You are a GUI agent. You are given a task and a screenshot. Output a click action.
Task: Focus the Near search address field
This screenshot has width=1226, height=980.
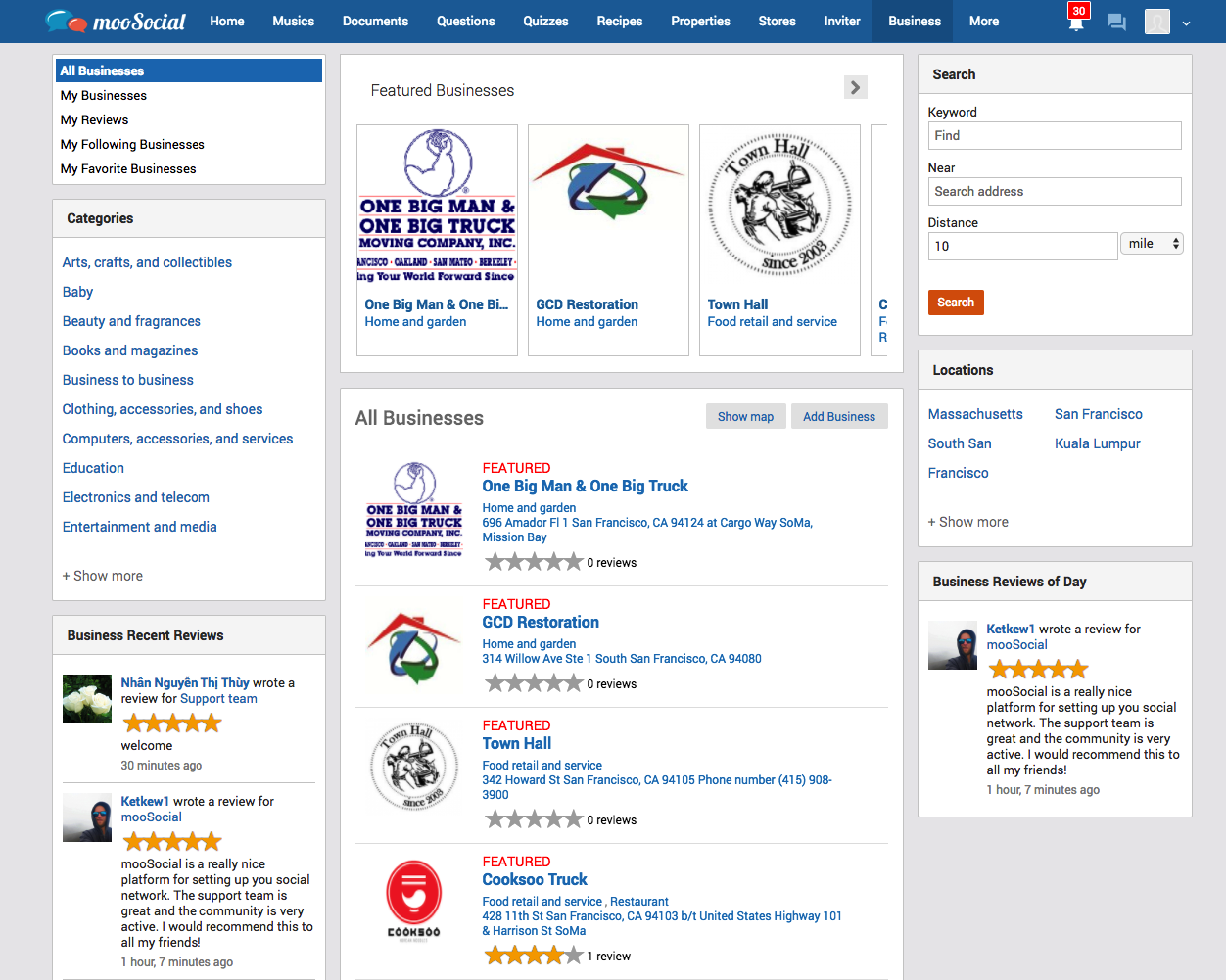click(x=1055, y=191)
